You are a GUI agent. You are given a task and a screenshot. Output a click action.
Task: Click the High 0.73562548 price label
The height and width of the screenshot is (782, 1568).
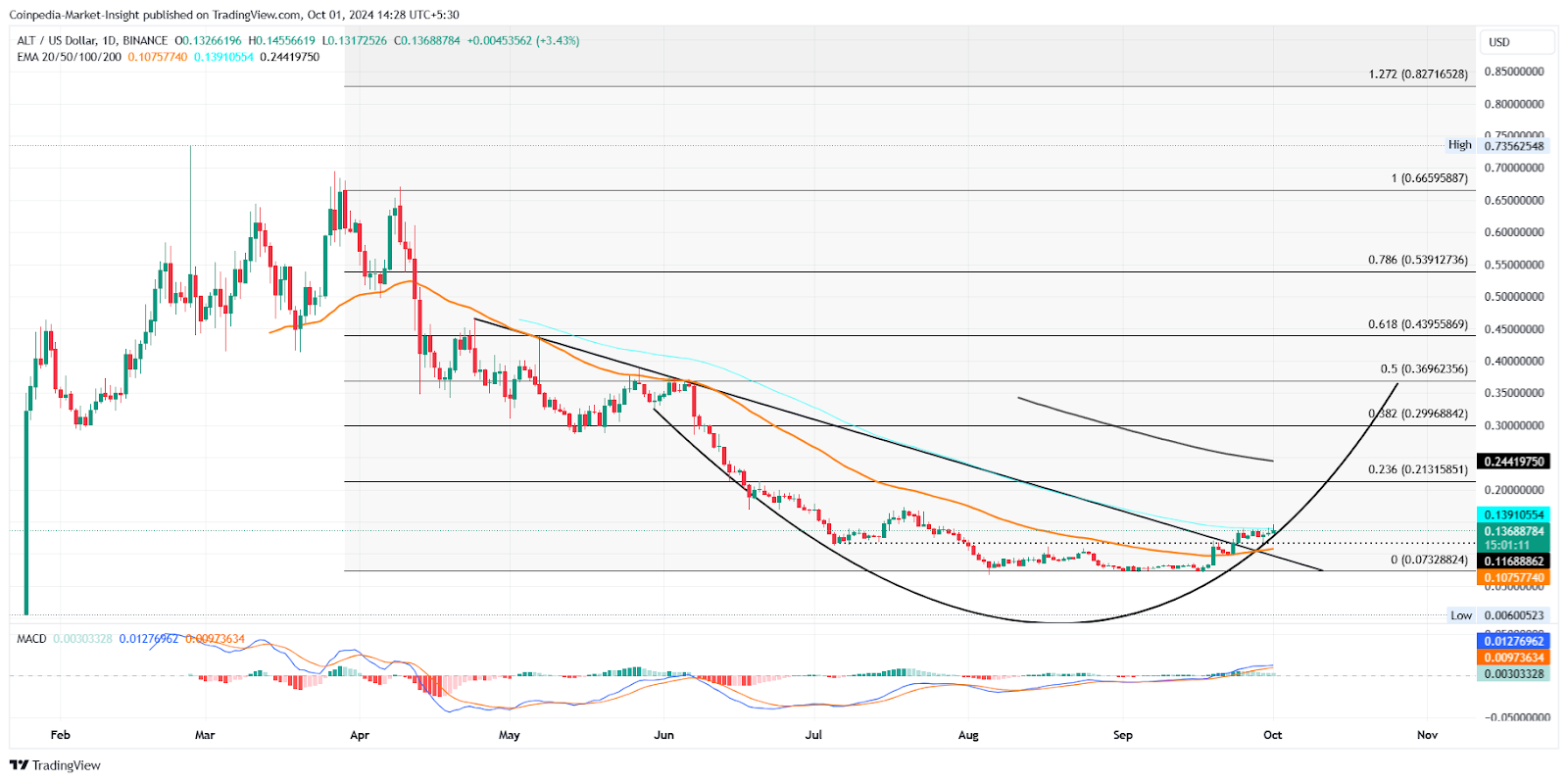(1497, 145)
